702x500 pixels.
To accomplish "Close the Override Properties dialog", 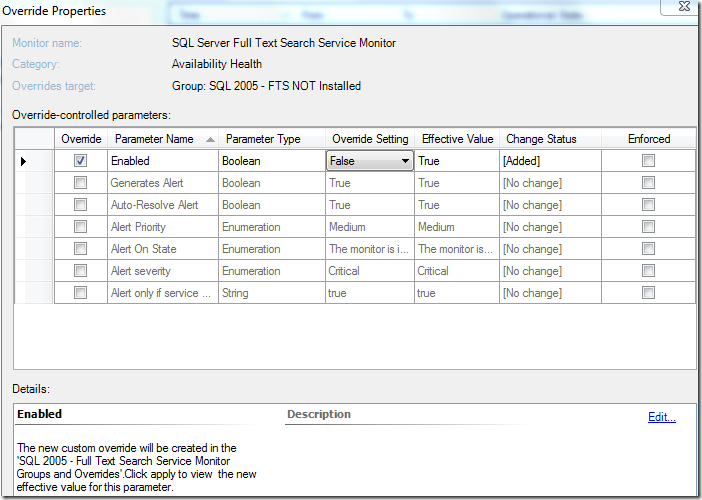I will [684, 6].
